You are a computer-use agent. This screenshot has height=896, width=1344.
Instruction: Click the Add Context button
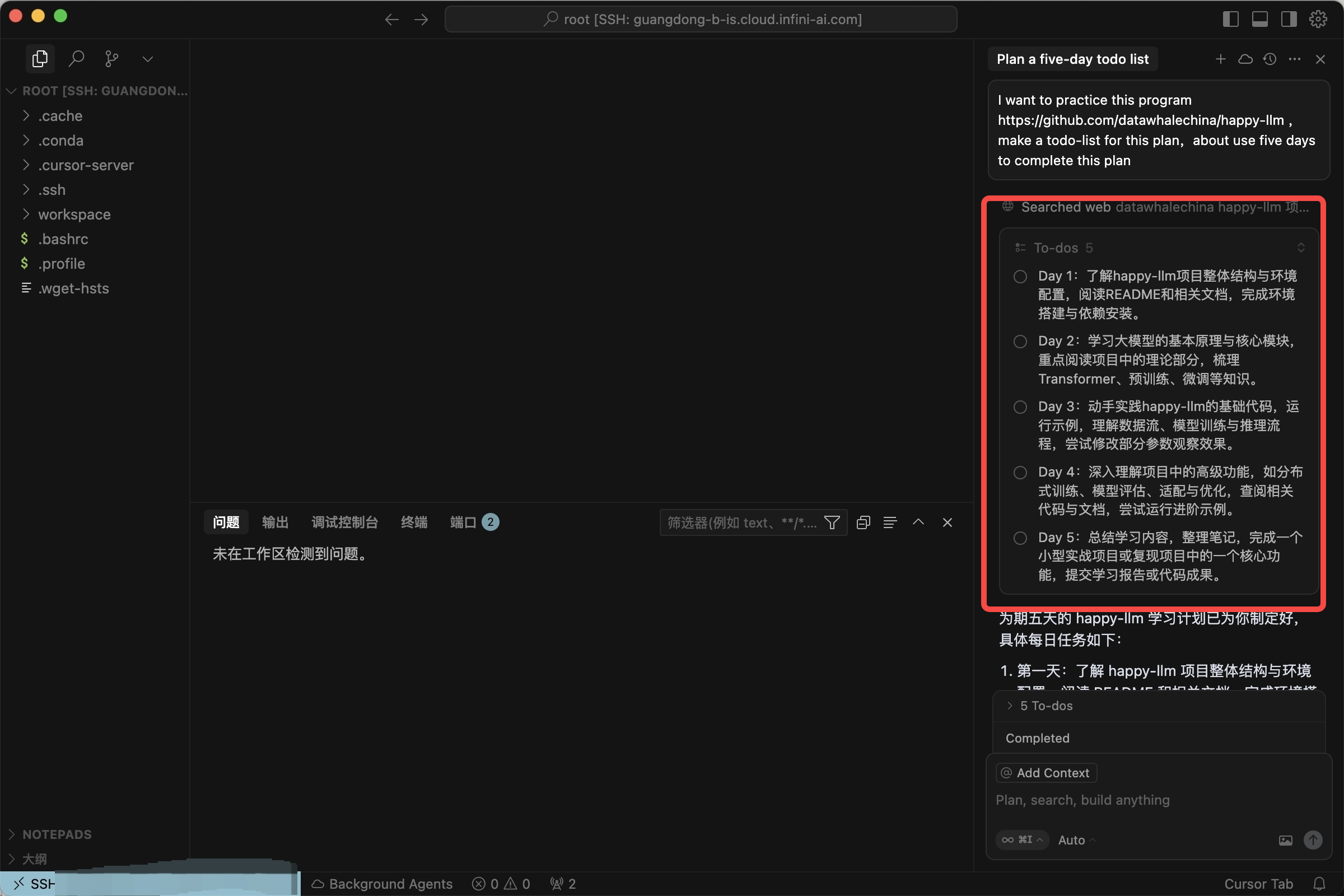(x=1046, y=773)
